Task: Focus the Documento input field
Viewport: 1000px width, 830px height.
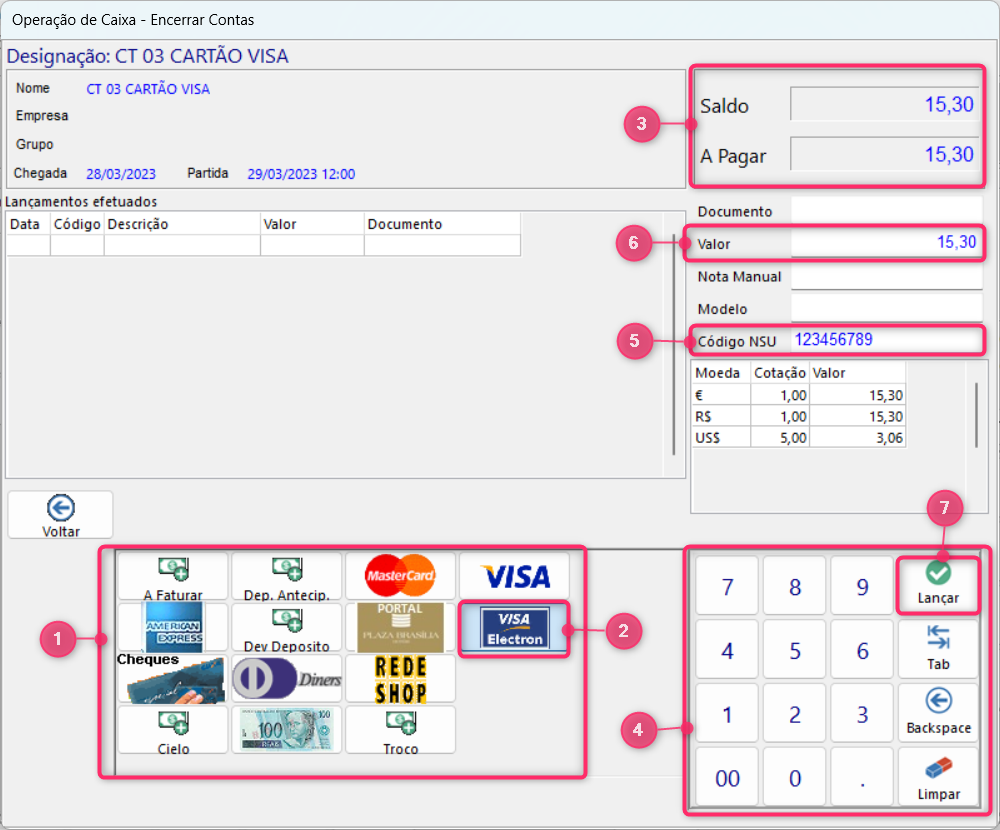Action: pyautogui.click(x=886, y=210)
